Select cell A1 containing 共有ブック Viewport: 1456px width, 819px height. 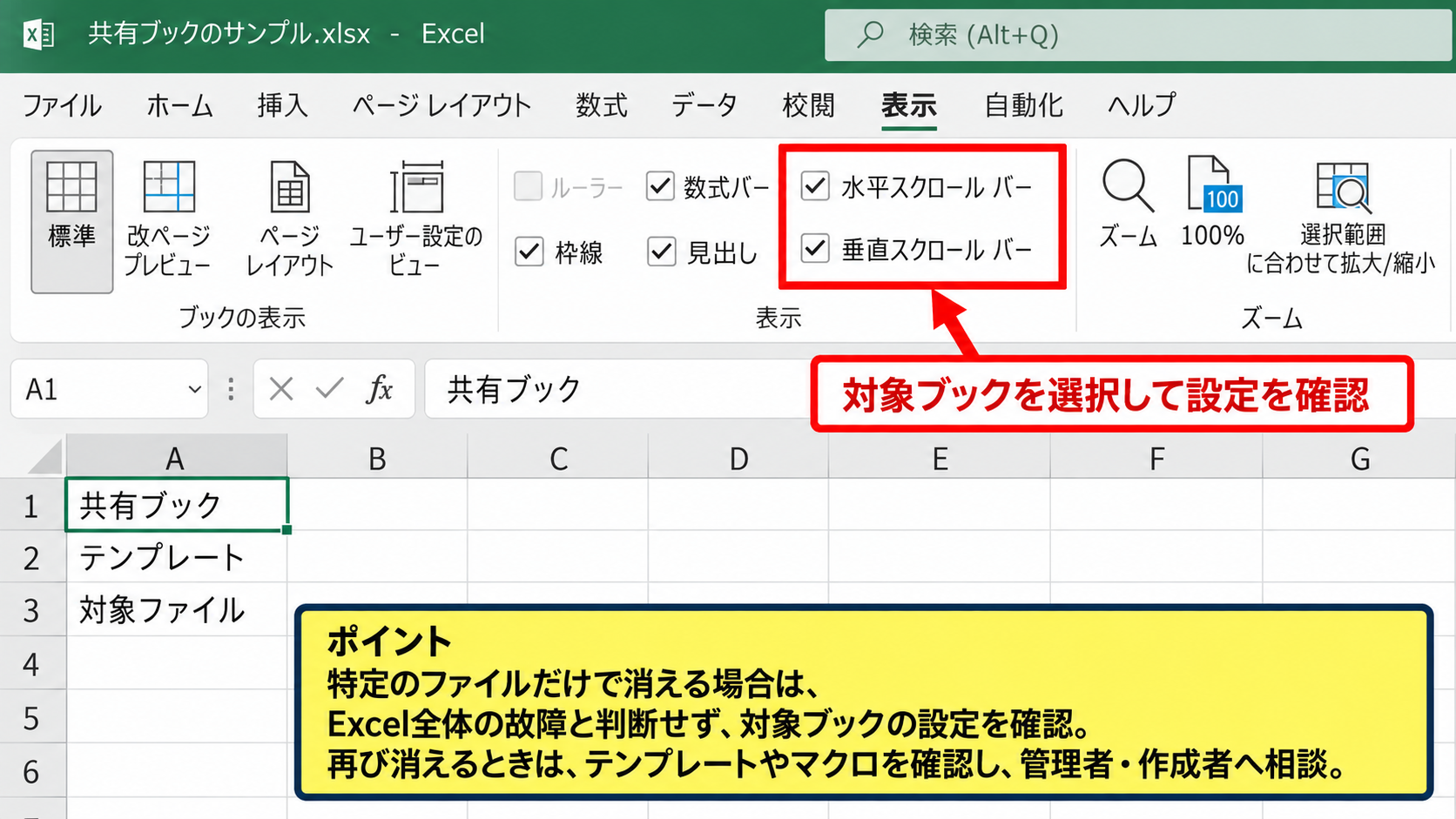pos(177,505)
